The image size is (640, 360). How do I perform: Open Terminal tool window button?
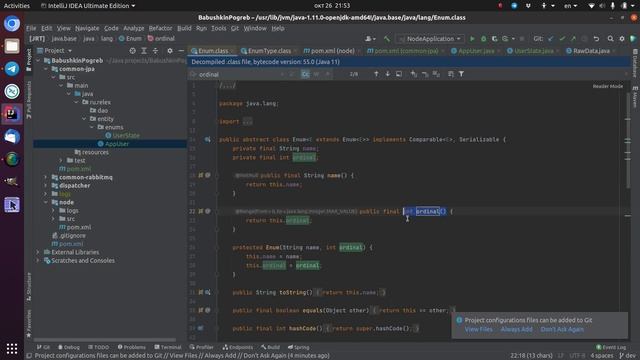168,347
